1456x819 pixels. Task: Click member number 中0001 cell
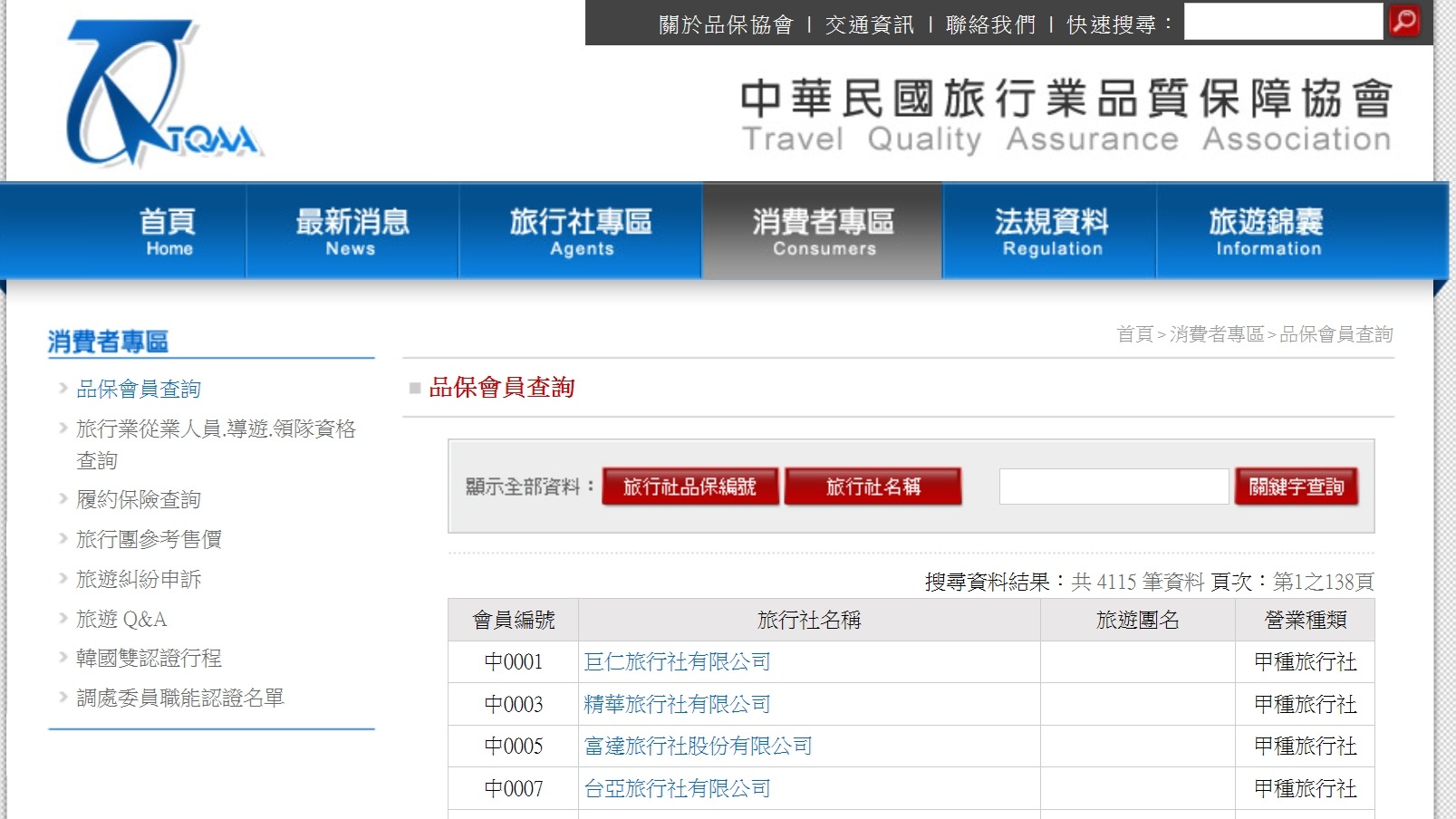coord(513,662)
